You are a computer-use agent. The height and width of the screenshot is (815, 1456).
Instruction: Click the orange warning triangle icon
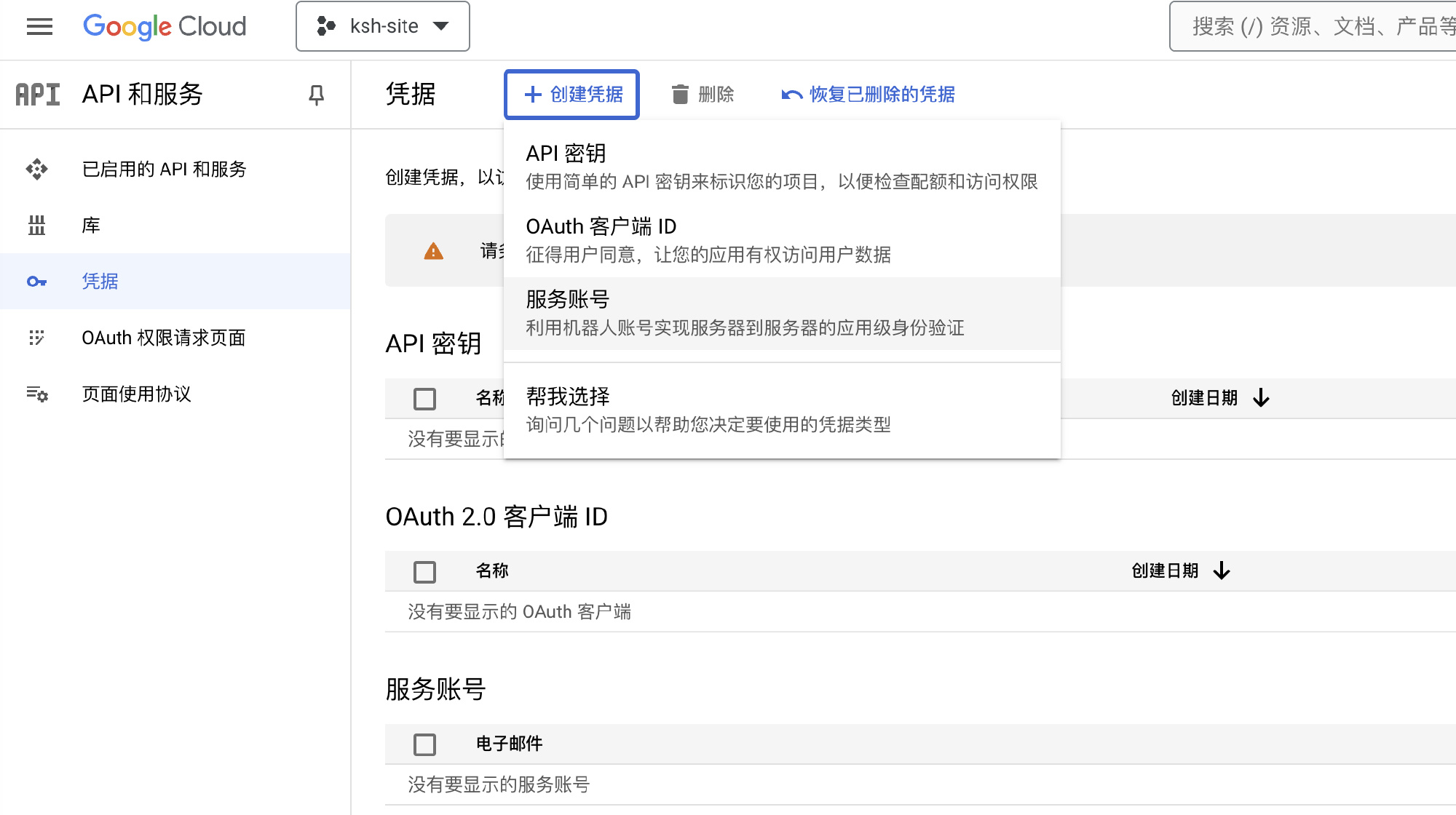coord(433,251)
